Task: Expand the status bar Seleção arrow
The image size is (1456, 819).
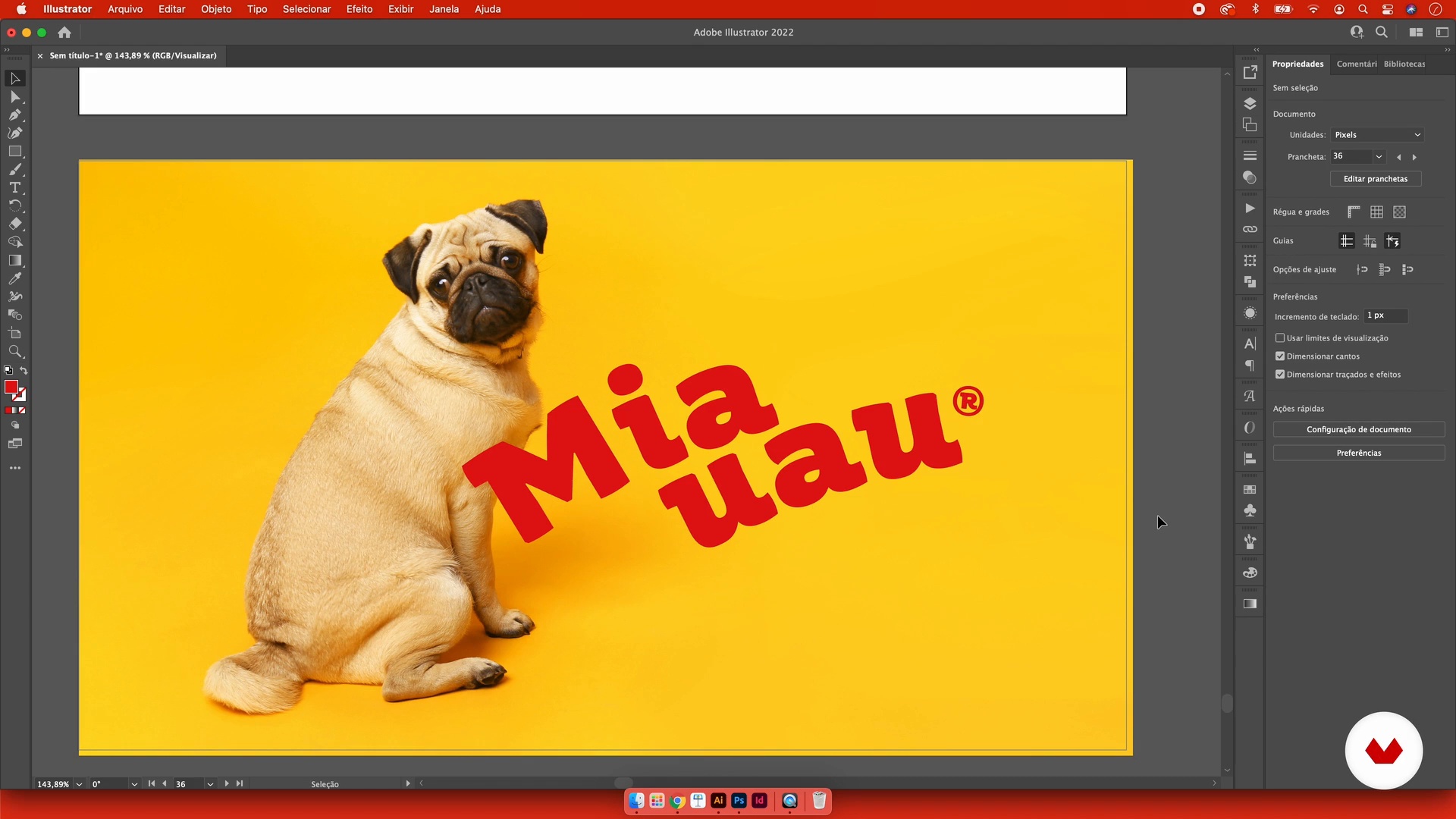Action: pos(408,783)
